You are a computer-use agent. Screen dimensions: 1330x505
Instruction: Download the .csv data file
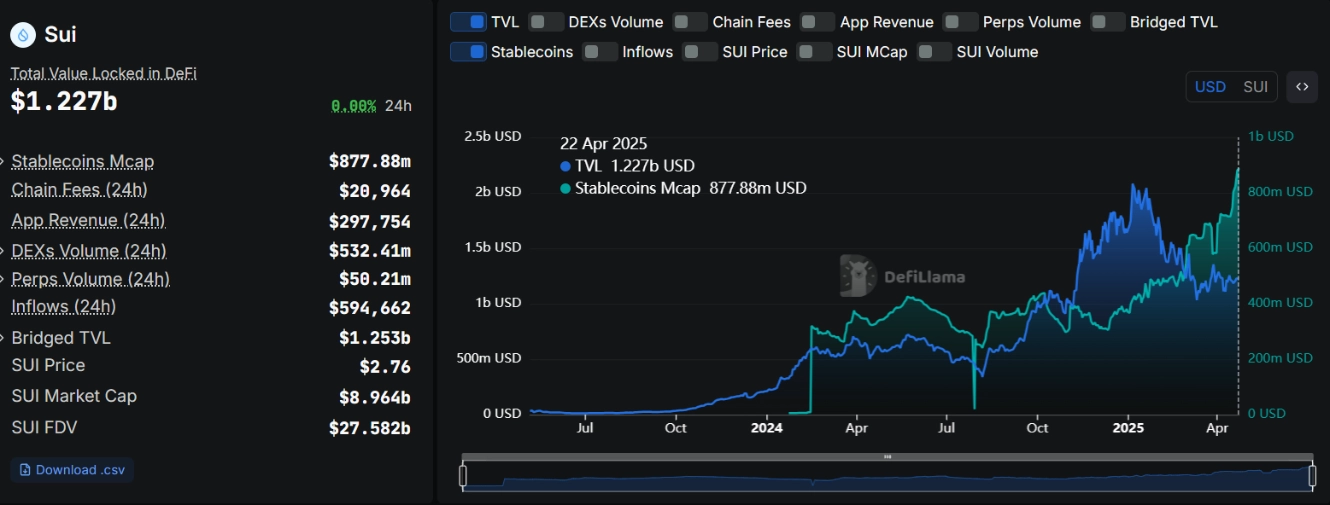tap(72, 470)
